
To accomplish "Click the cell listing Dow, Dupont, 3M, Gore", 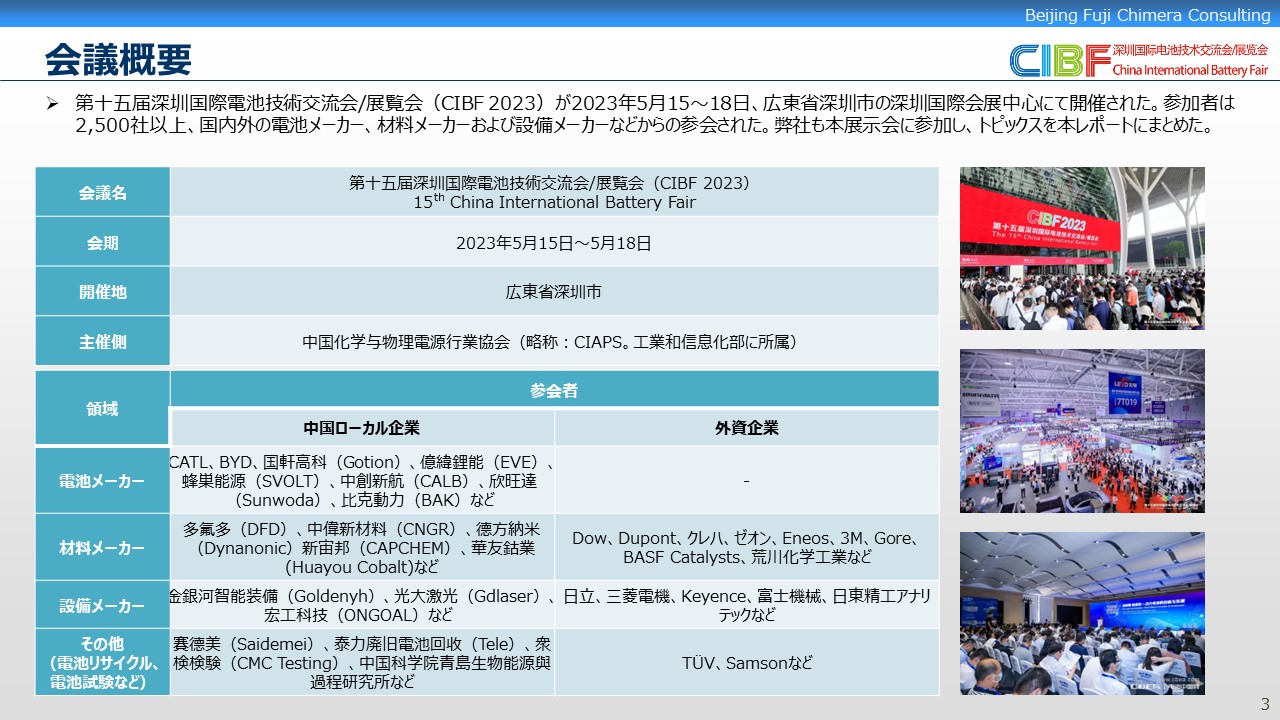I will click(747, 547).
